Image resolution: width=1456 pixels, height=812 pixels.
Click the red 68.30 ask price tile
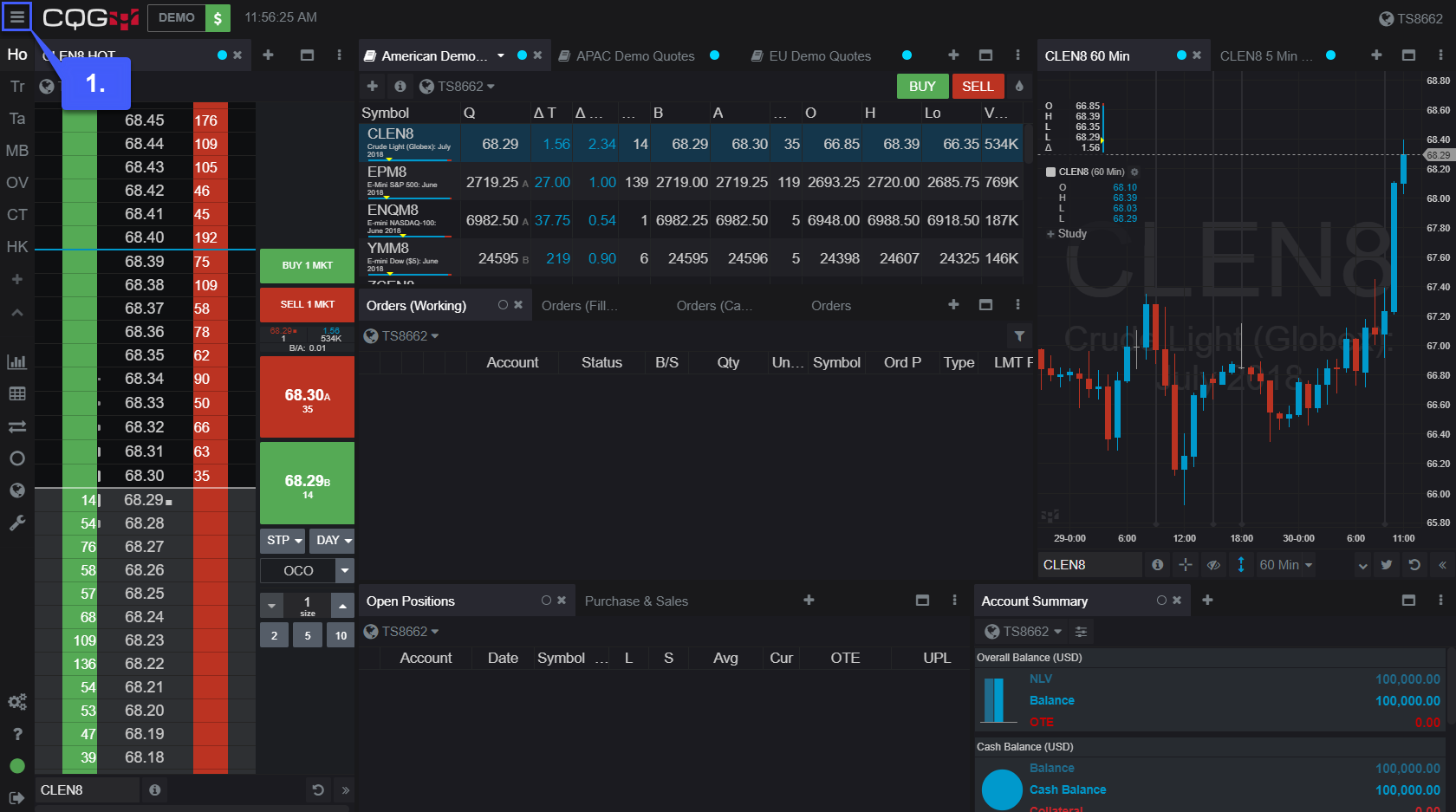point(307,397)
